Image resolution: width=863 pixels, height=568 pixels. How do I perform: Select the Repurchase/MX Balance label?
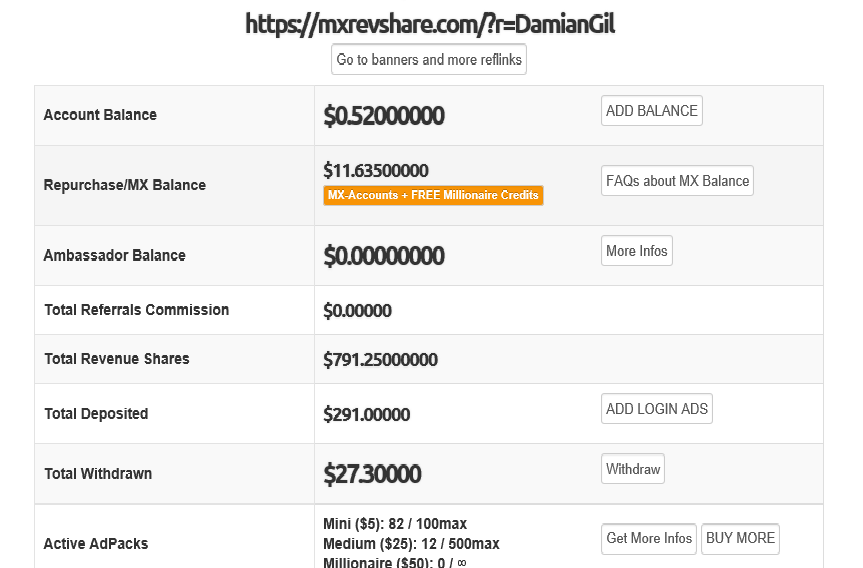124,185
